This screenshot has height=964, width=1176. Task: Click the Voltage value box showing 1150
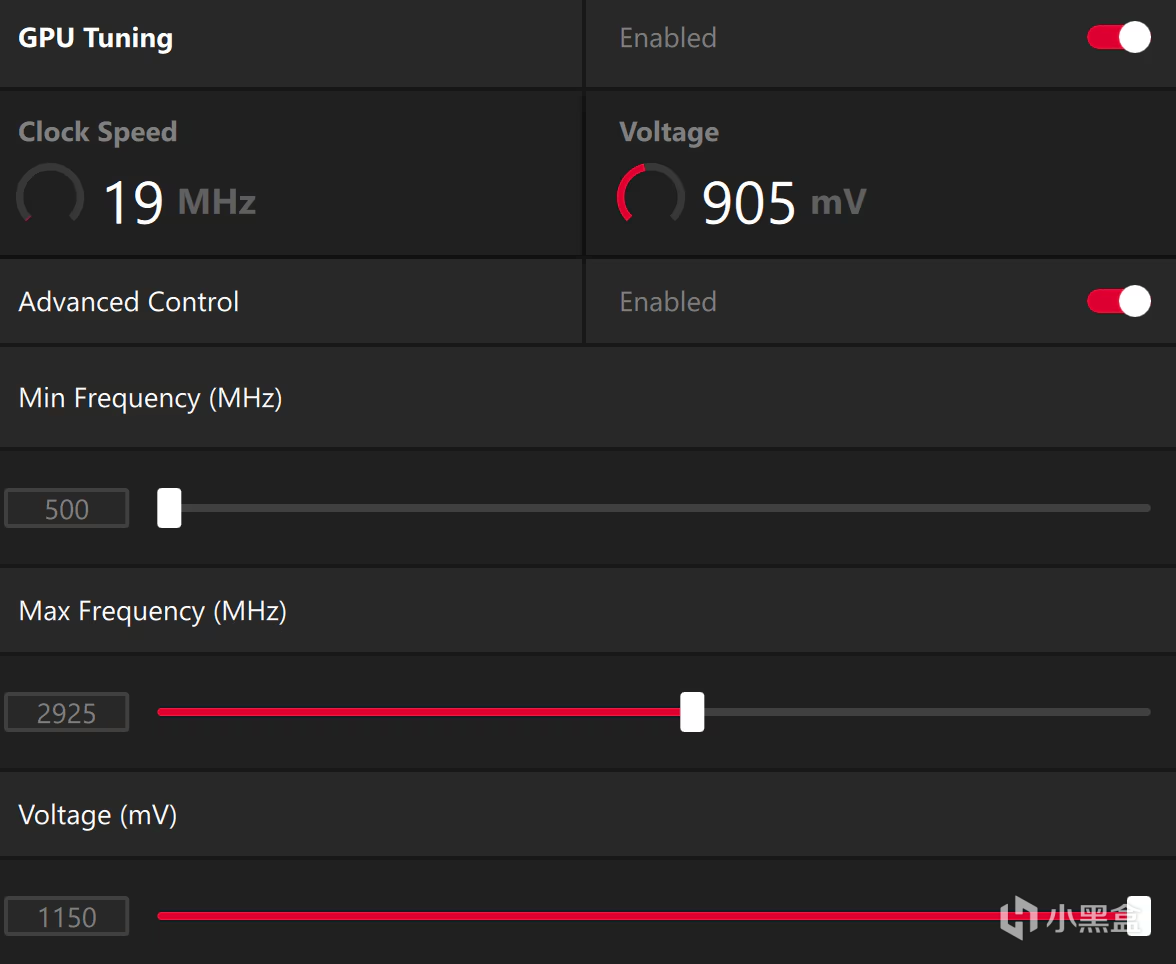point(67,917)
